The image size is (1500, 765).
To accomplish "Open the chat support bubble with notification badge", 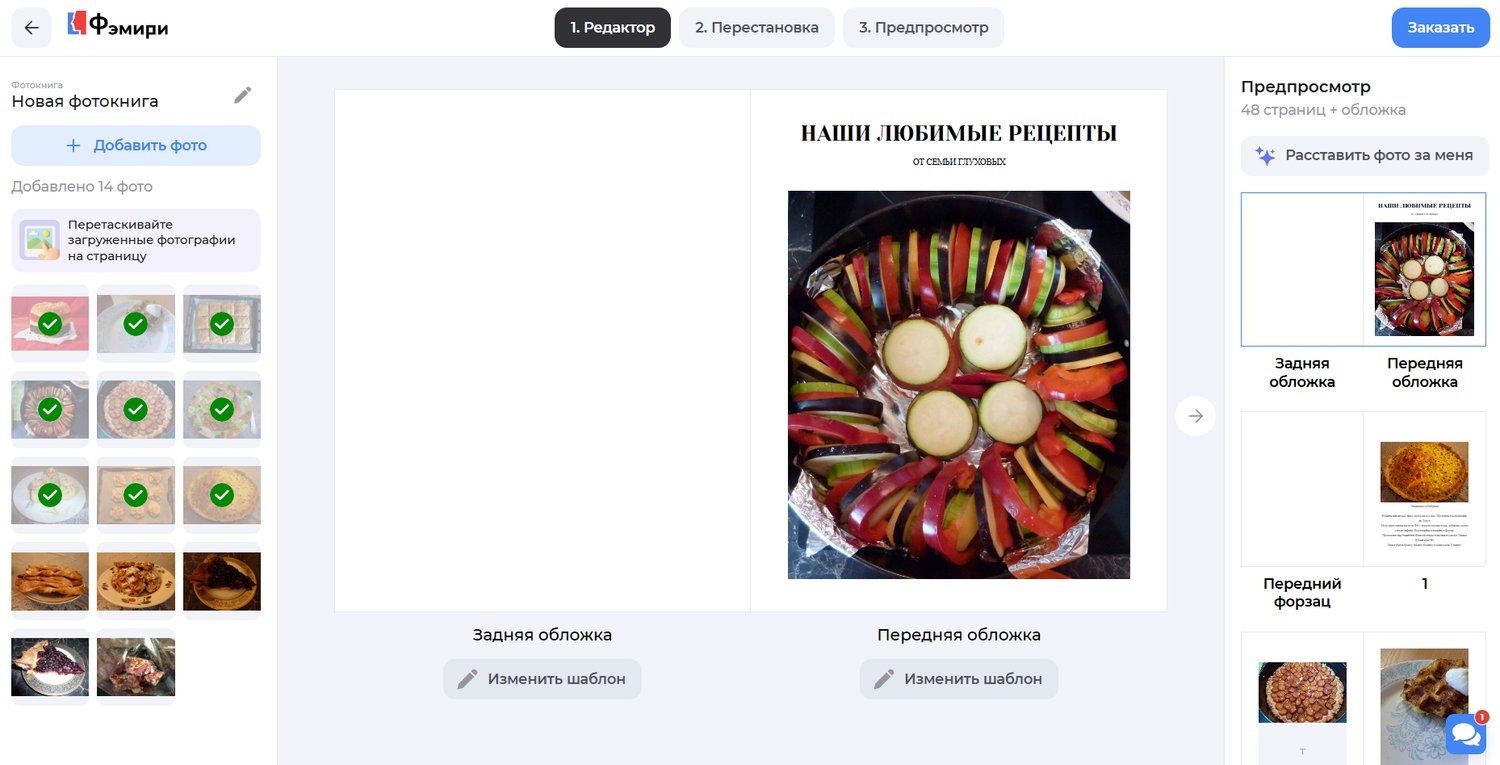I will click(x=1466, y=733).
